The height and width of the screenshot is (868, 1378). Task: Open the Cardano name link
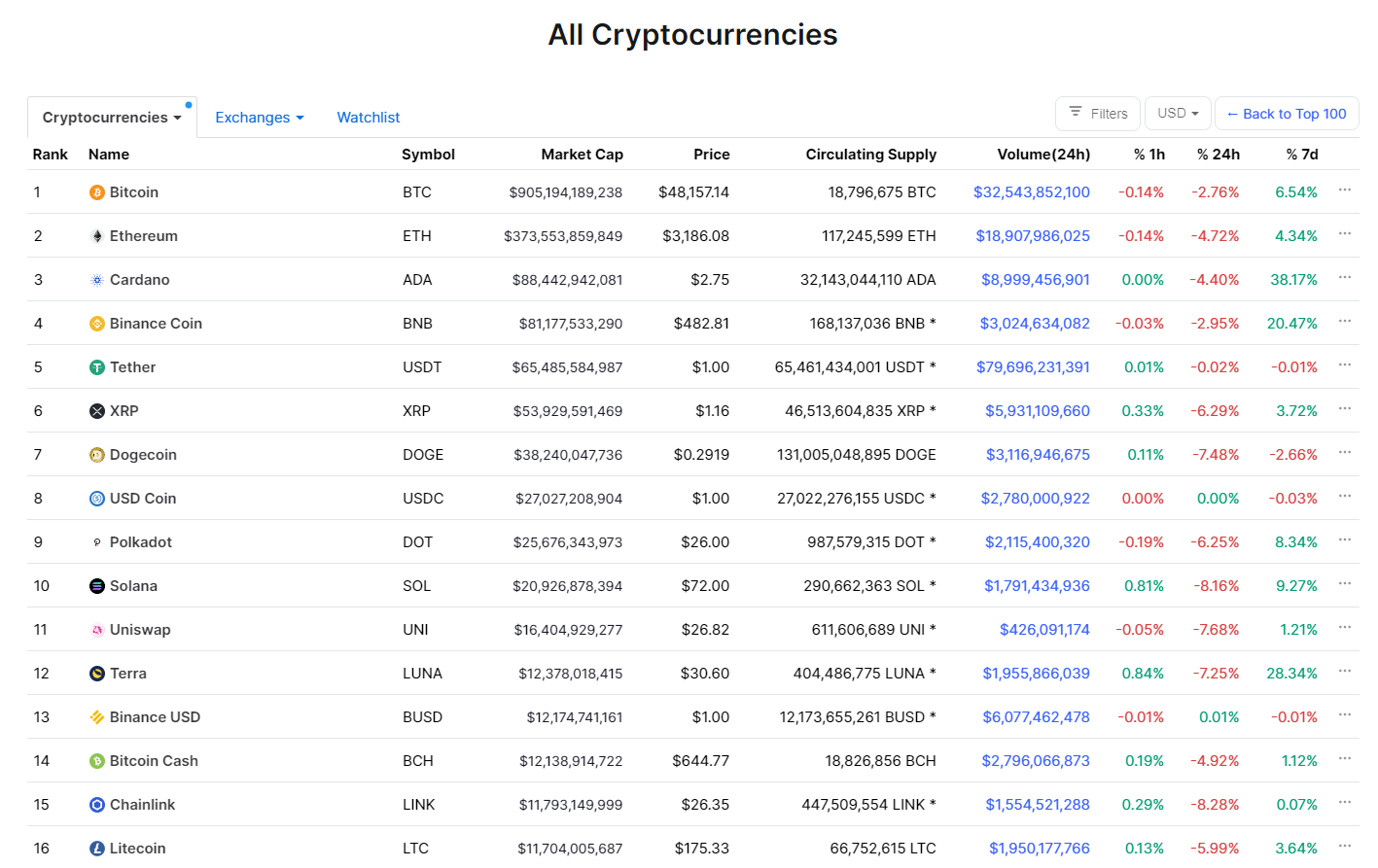coord(140,280)
